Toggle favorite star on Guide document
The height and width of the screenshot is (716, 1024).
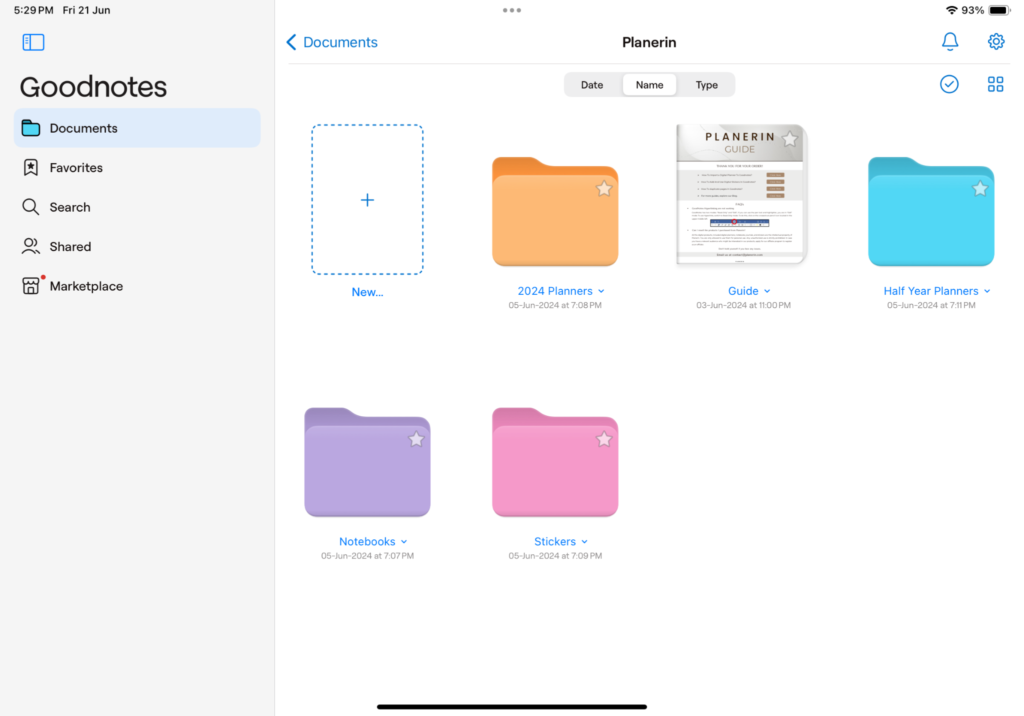pos(790,139)
